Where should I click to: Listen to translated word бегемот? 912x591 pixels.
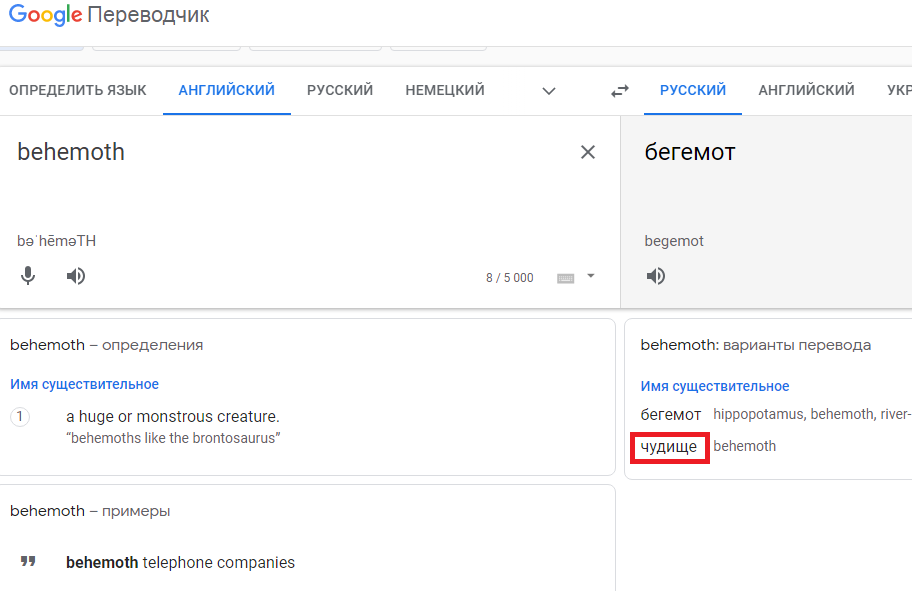(x=656, y=276)
